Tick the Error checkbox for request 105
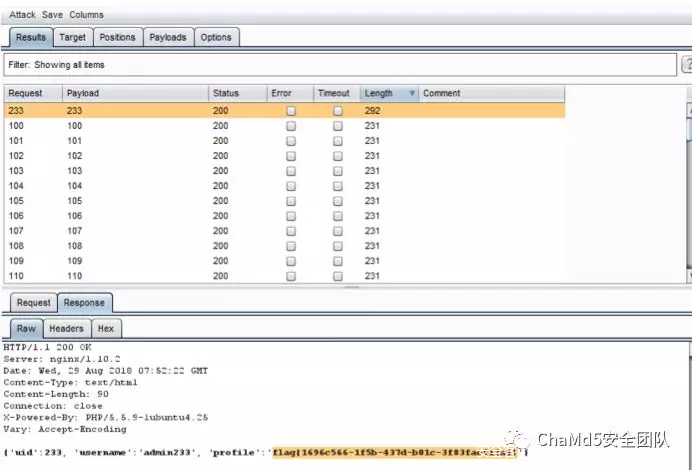 click(x=291, y=201)
